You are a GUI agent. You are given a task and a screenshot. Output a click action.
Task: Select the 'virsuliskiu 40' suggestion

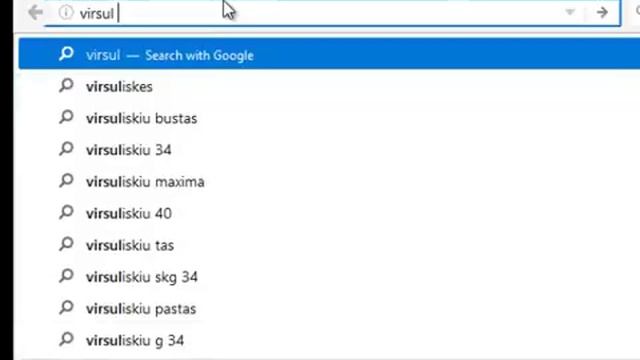[329, 213]
